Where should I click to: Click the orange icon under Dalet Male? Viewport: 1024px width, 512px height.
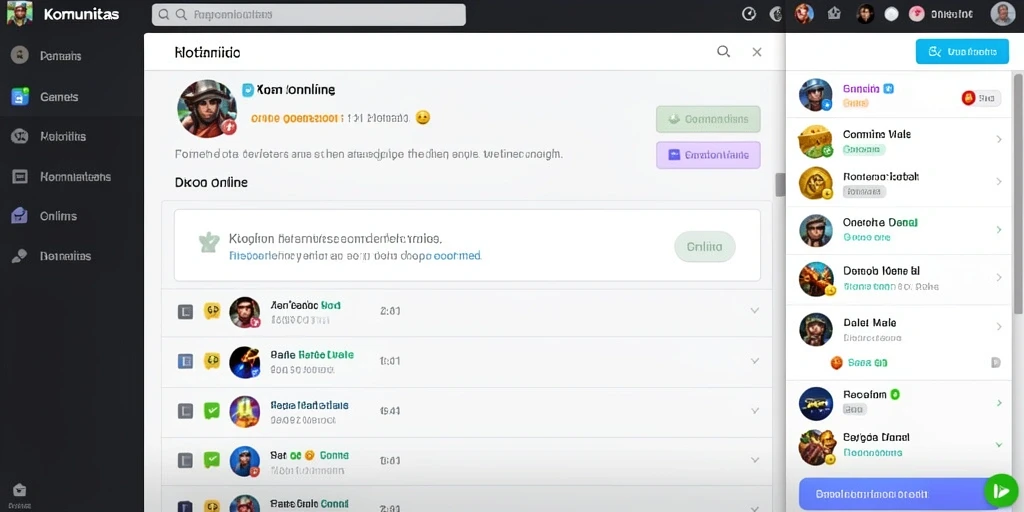click(x=837, y=362)
